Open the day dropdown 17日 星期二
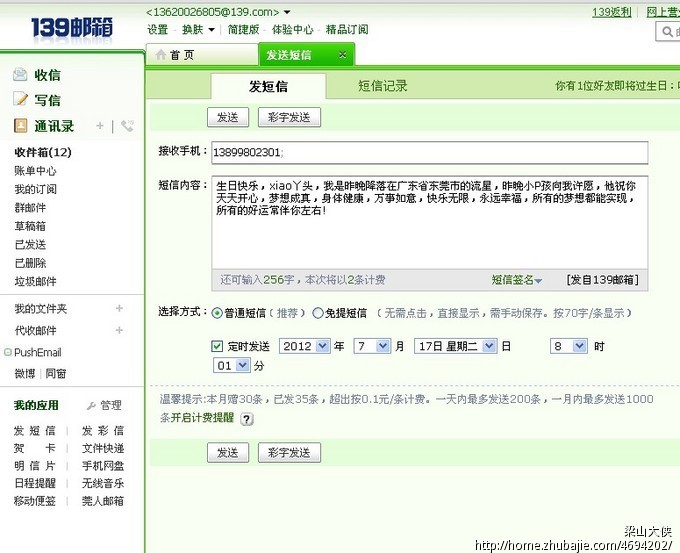The width and height of the screenshot is (680, 553). pyautogui.click(x=455, y=346)
